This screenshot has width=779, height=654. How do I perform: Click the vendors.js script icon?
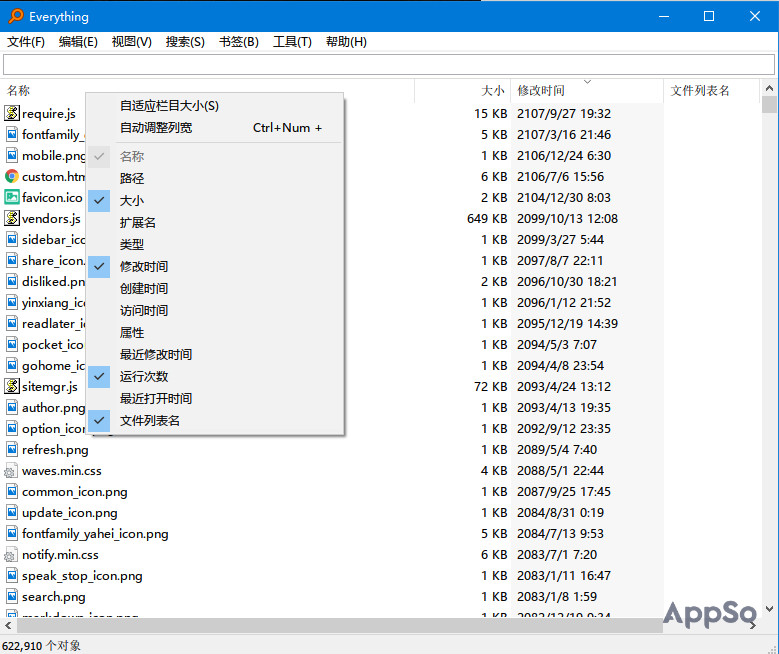tap(12, 219)
